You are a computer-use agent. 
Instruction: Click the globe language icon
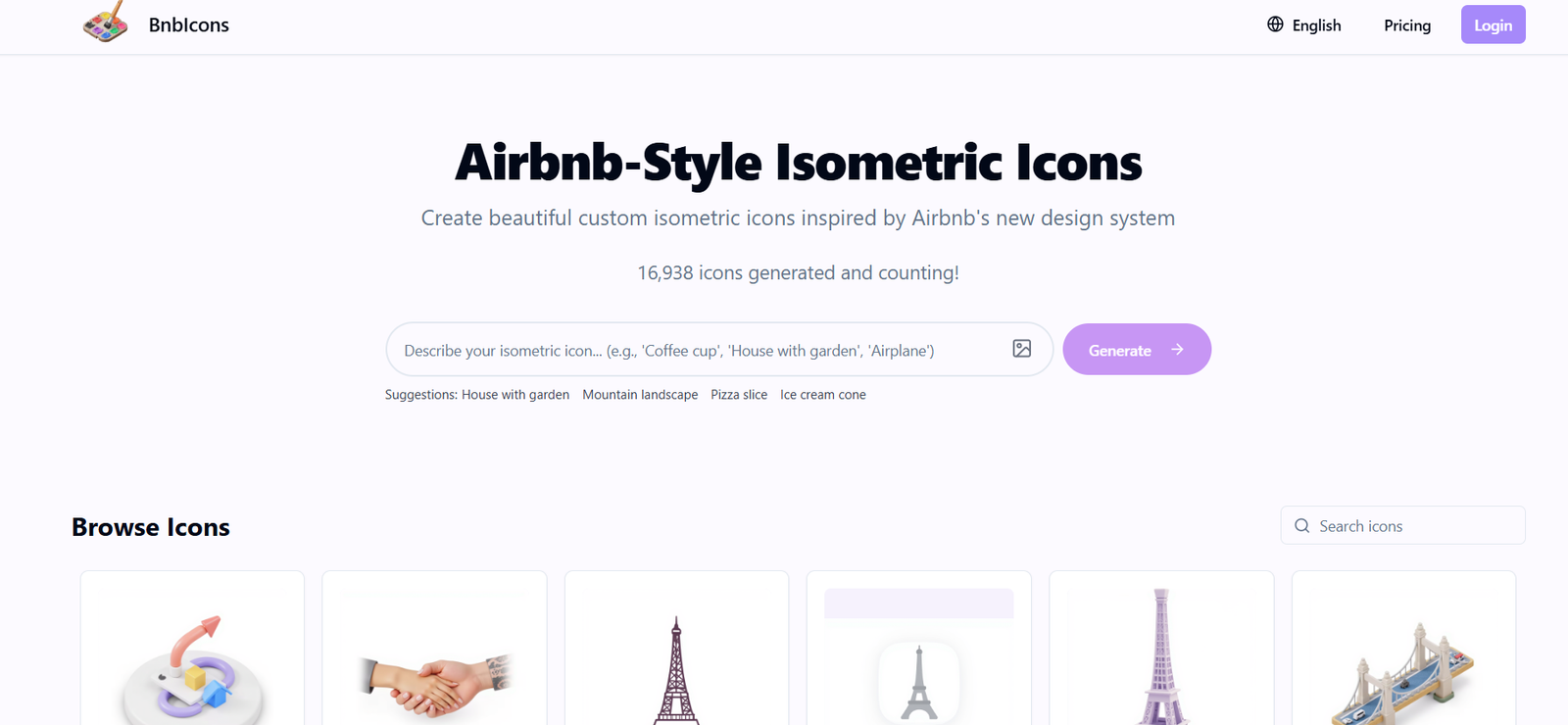pos(1275,24)
